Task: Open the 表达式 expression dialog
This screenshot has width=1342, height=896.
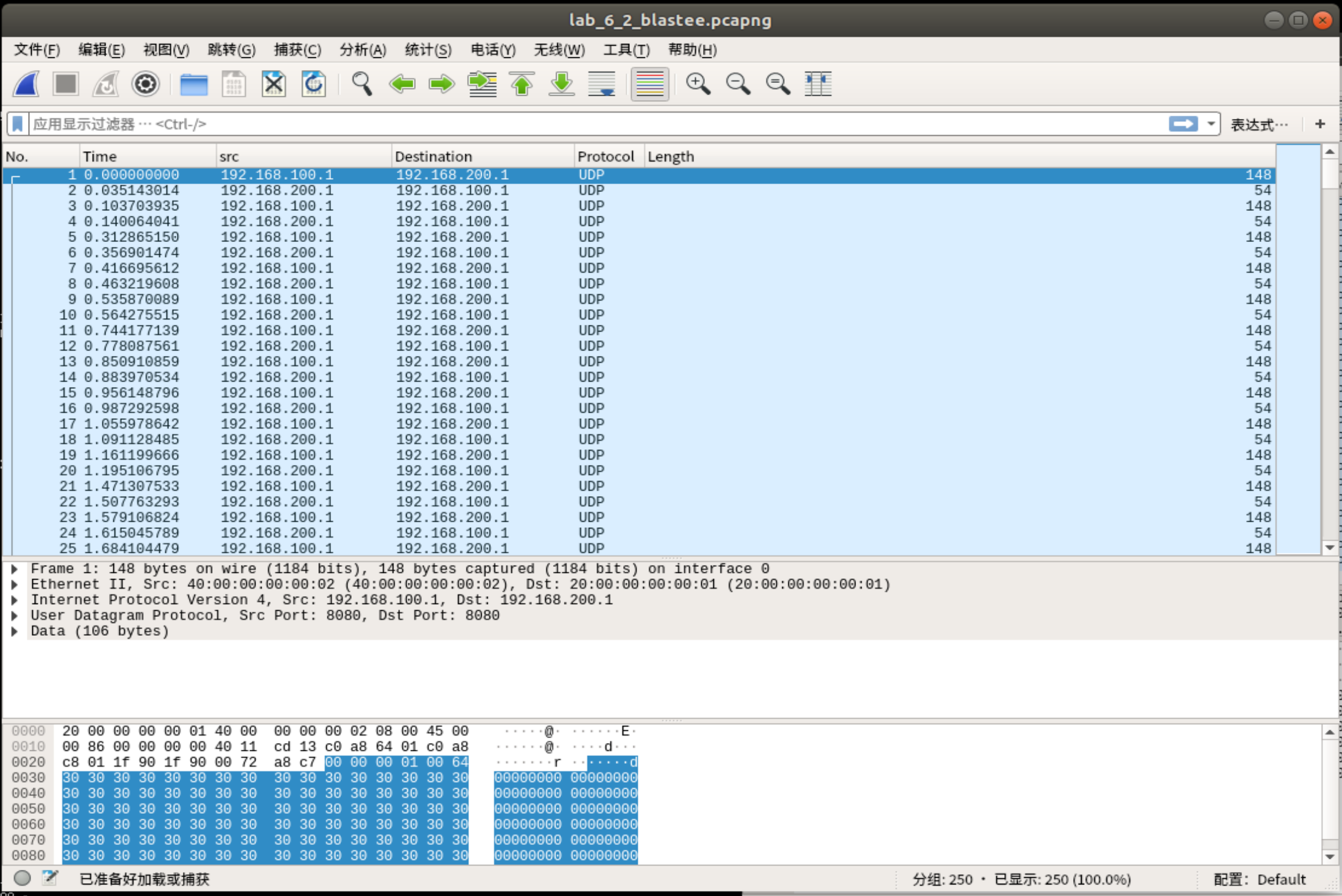Action: point(1260,124)
